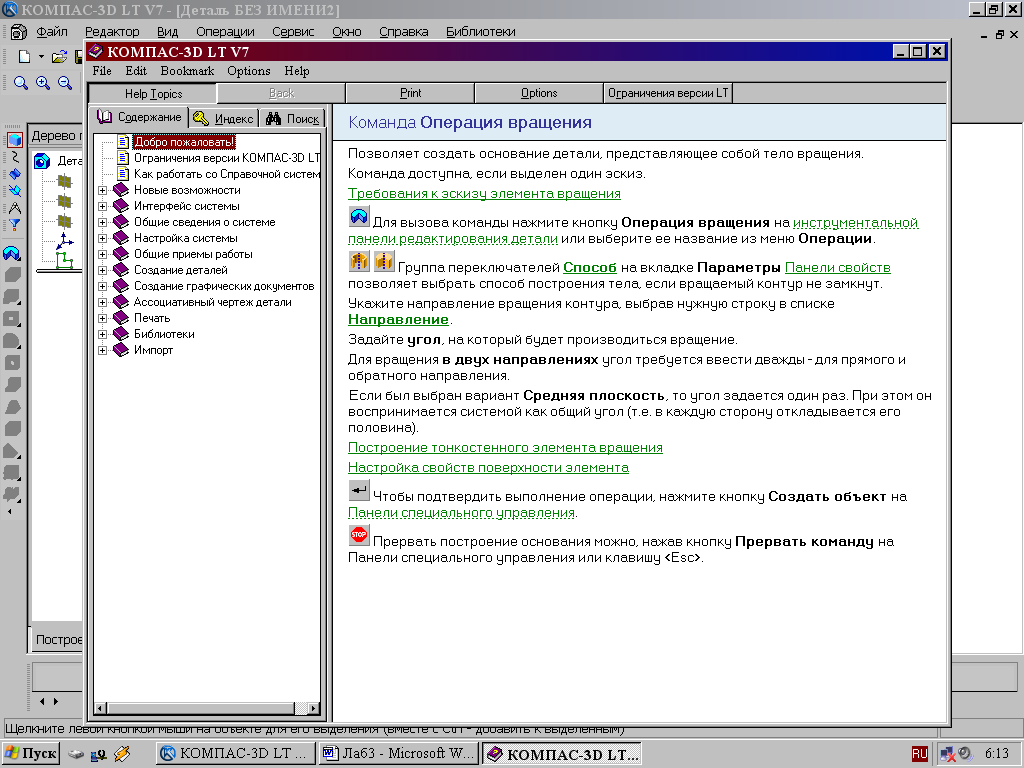Open the Добро пожаловать! help topic

pyautogui.click(x=184, y=142)
